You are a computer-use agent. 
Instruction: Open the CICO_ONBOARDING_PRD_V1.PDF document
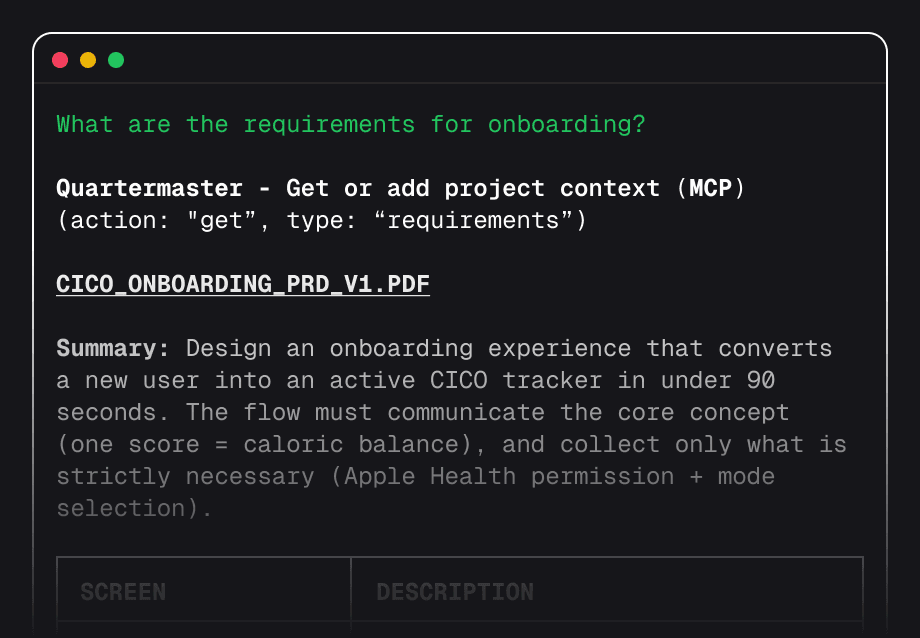[242, 284]
